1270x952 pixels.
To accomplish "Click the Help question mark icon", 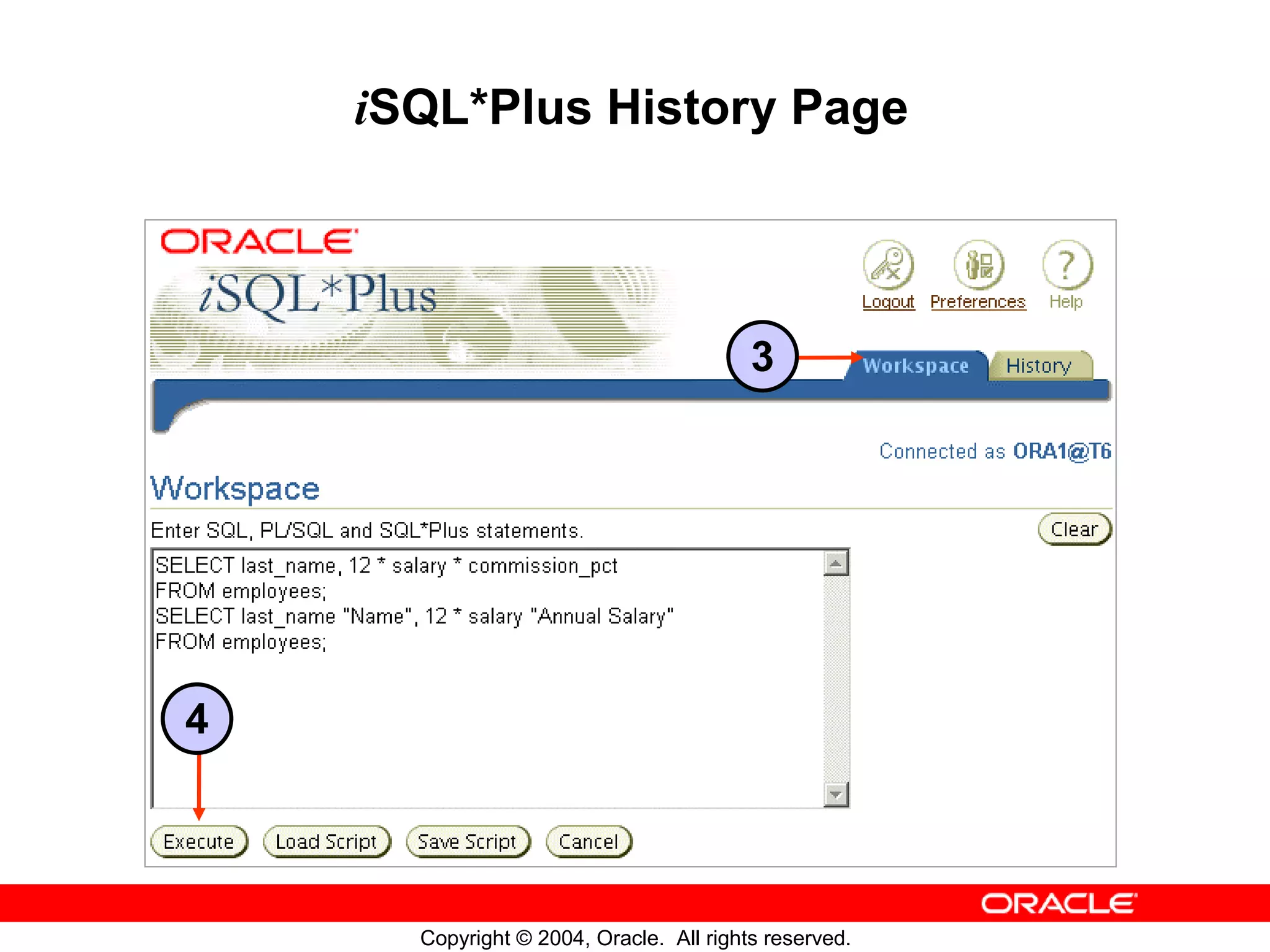I will coord(1067,265).
